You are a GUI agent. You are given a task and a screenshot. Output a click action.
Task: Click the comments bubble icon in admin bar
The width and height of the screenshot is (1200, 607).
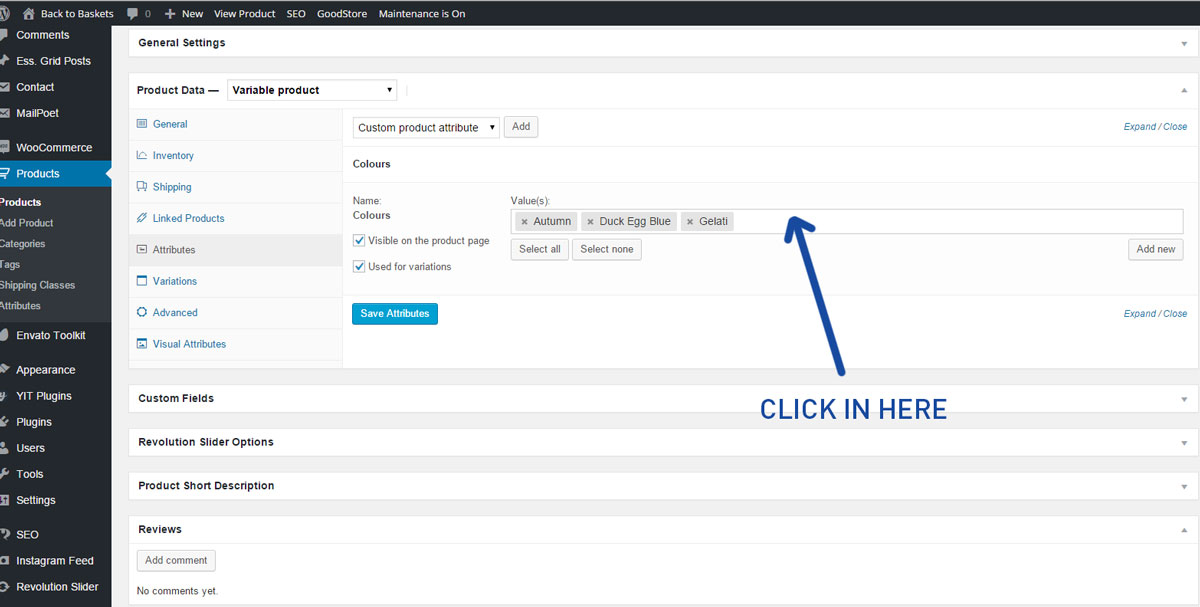[133, 14]
